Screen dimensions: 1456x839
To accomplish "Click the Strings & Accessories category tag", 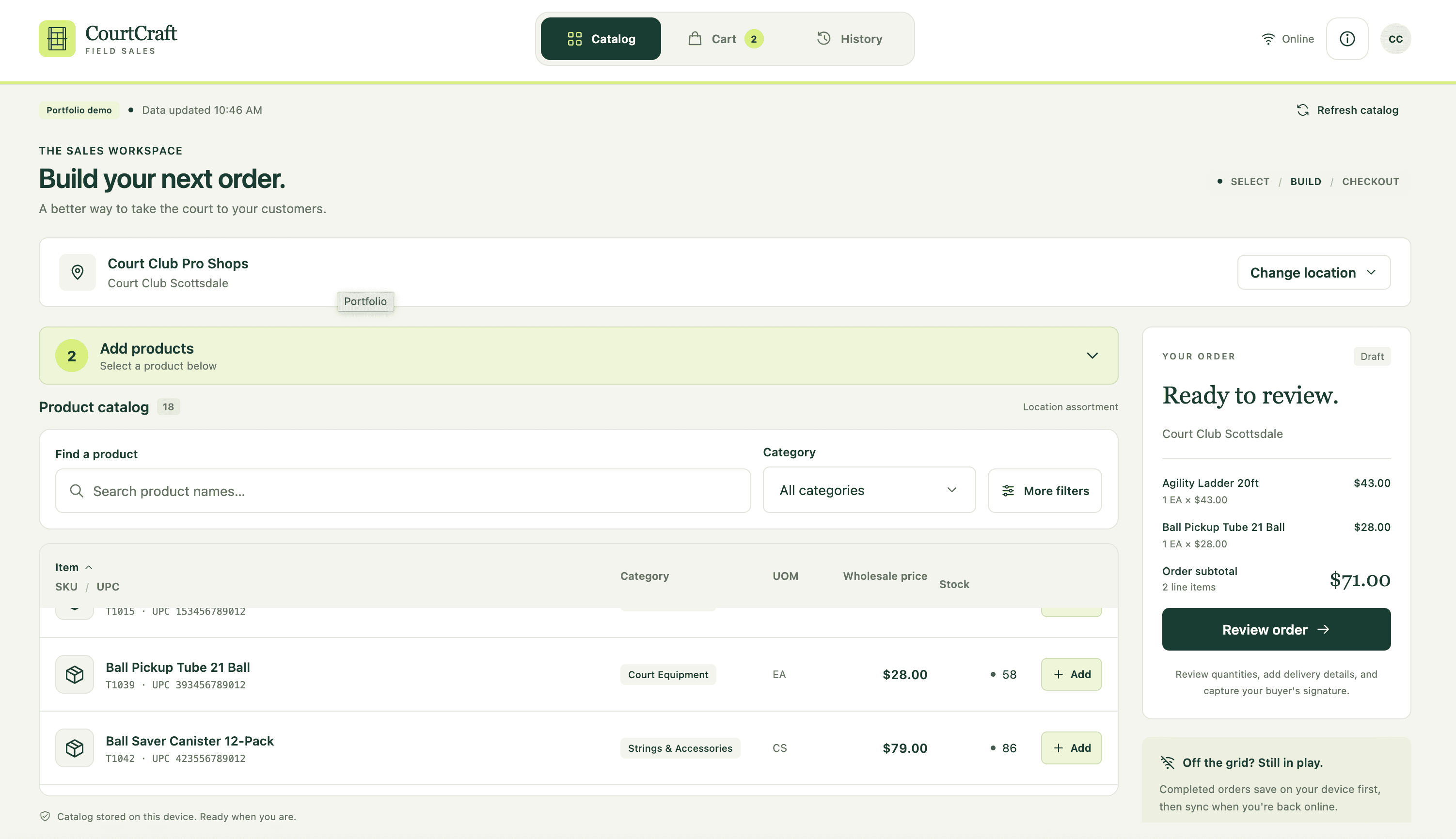I will point(680,748).
